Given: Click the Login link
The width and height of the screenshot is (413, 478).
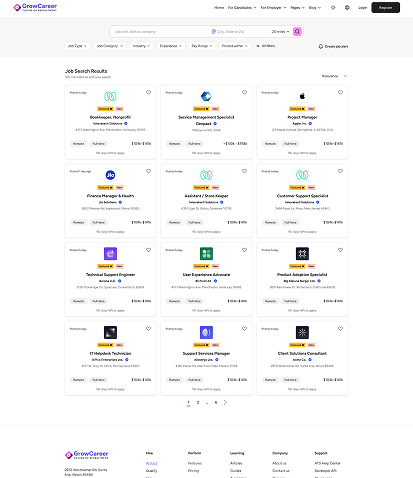Looking at the screenshot, I should 362,7.
